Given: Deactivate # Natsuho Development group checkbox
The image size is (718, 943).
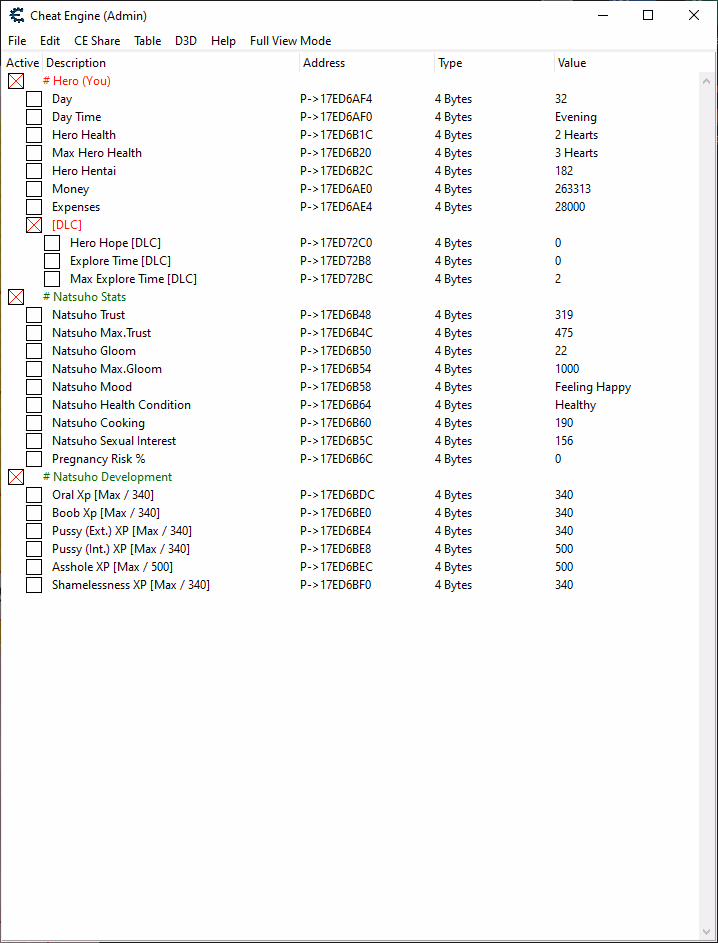Looking at the screenshot, I should click(x=16, y=477).
